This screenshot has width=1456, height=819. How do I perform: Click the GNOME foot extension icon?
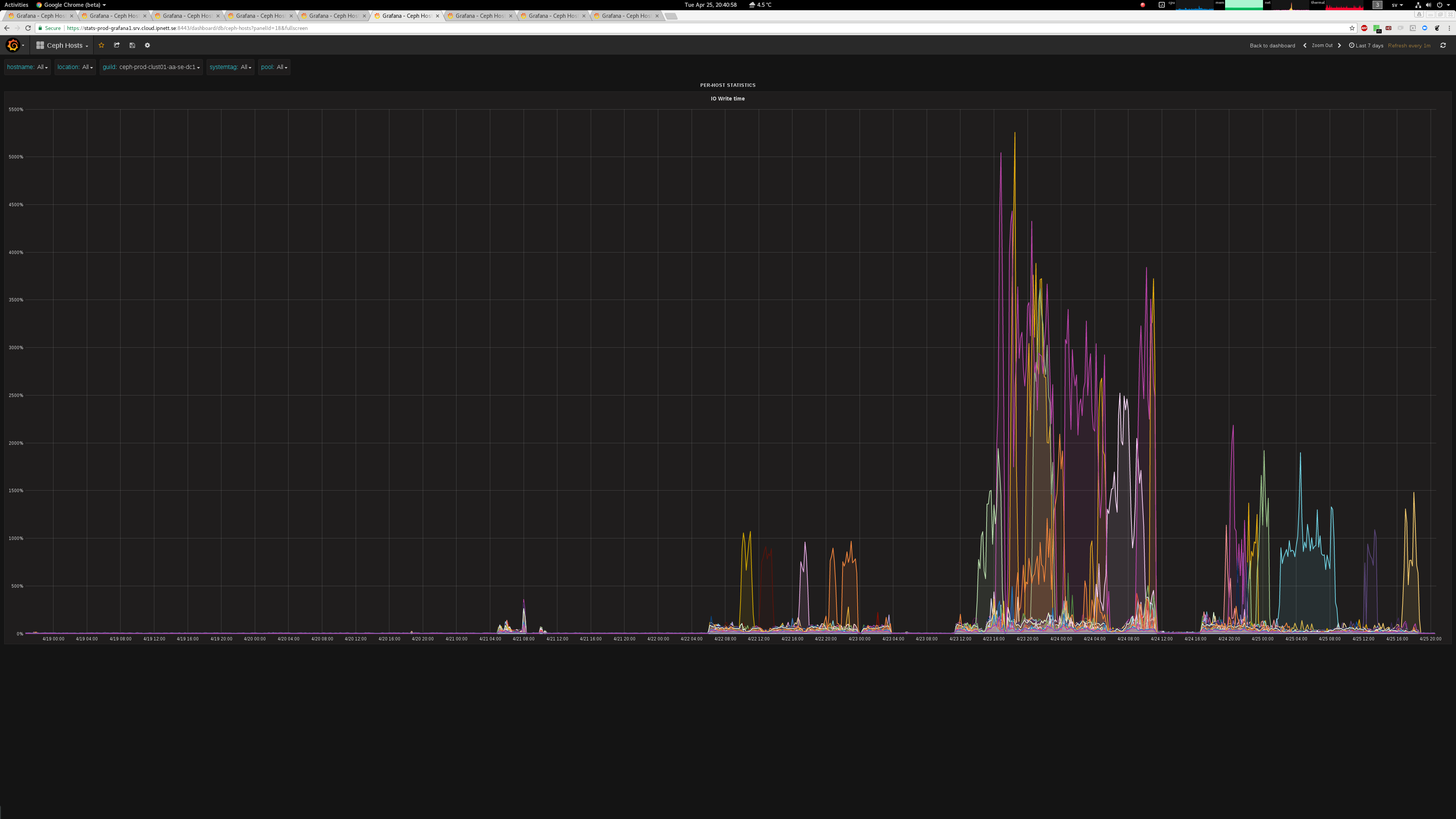pyautogui.click(x=1437, y=28)
